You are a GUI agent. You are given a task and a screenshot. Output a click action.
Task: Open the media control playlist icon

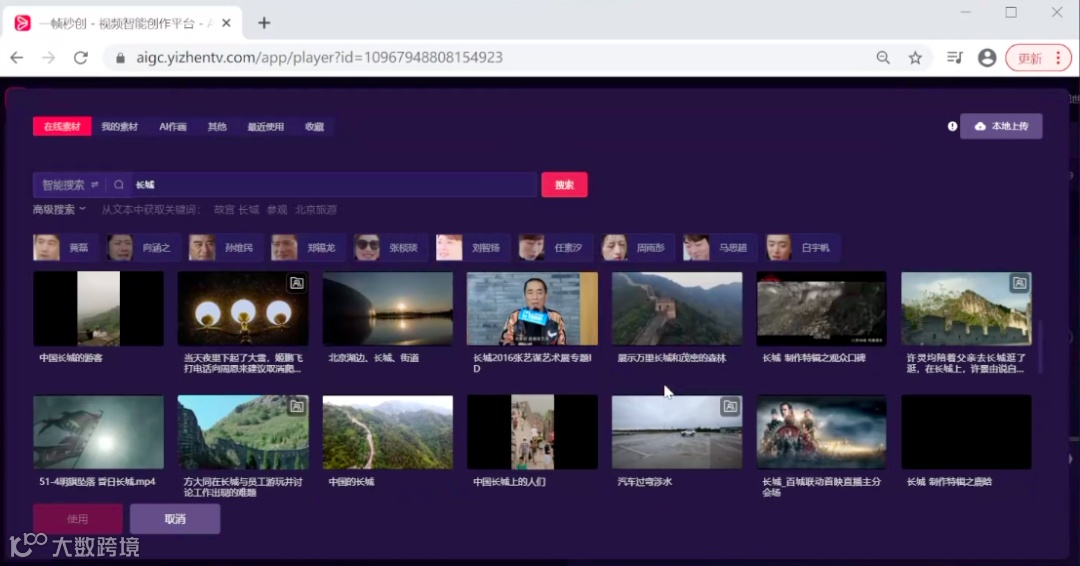(x=955, y=58)
